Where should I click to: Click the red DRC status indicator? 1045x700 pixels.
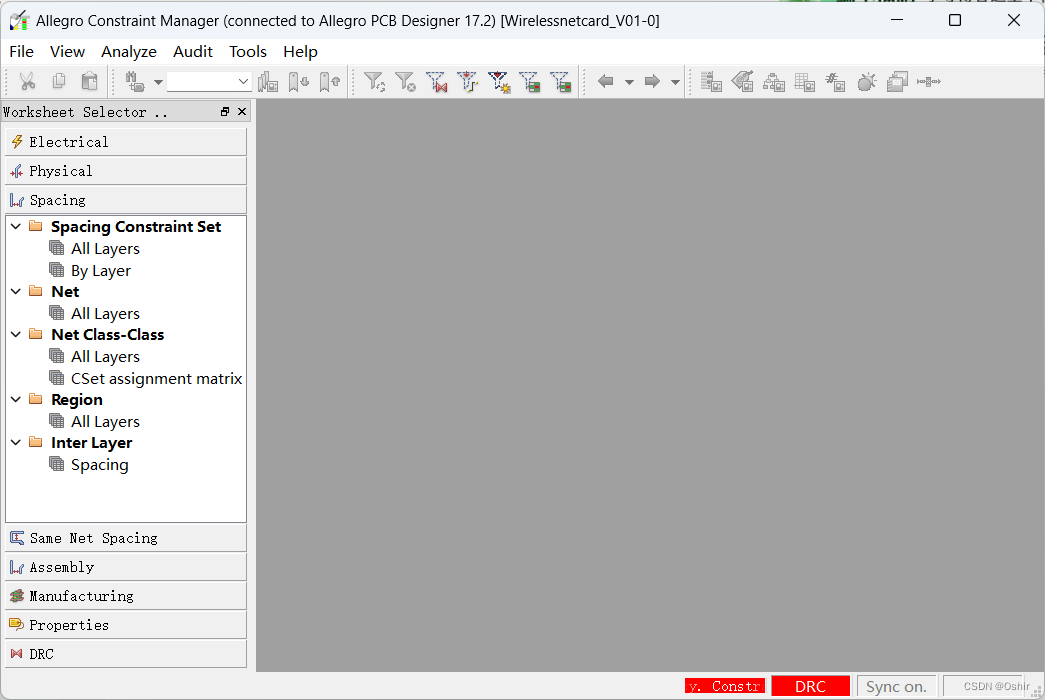(x=810, y=686)
